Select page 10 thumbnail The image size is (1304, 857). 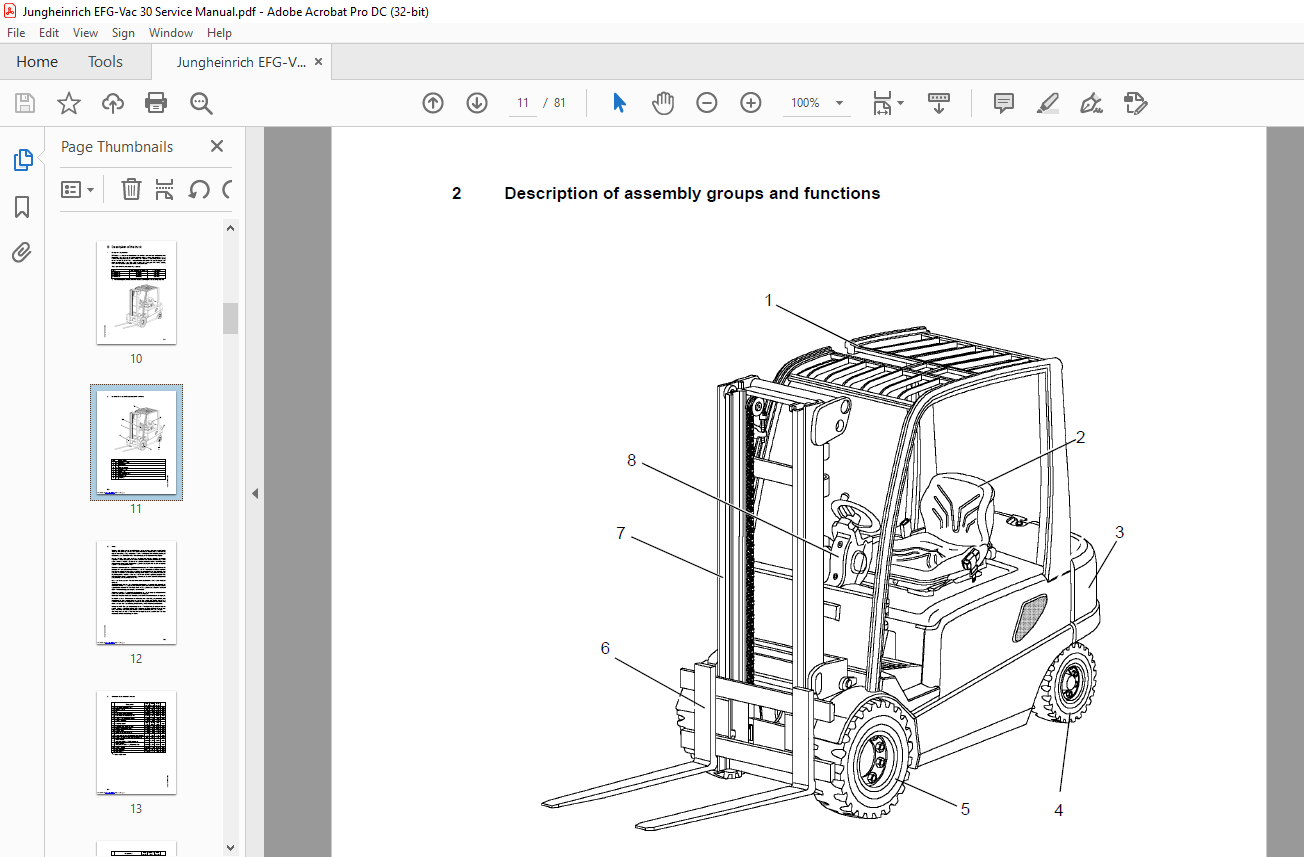pyautogui.click(x=136, y=292)
